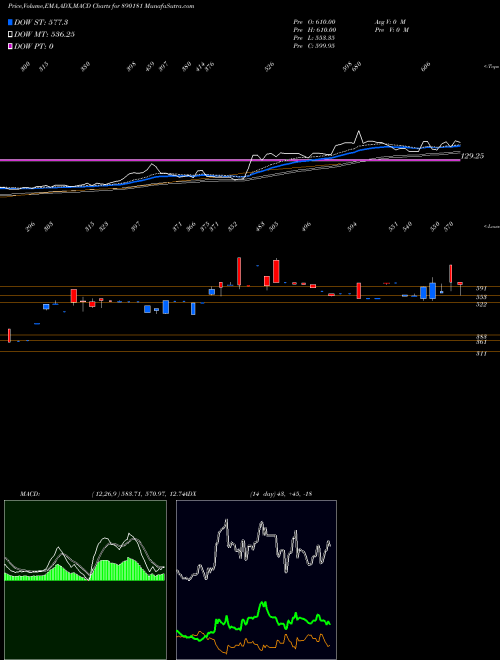Open the ADX indicator chart panel
Image resolution: width=500 pixels, height=660 pixels.
coord(256,580)
